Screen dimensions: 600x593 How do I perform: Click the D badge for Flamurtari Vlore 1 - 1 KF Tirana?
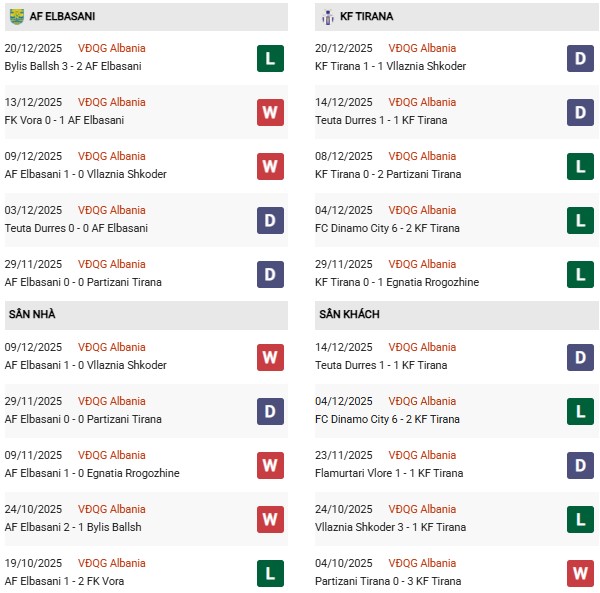tap(581, 465)
